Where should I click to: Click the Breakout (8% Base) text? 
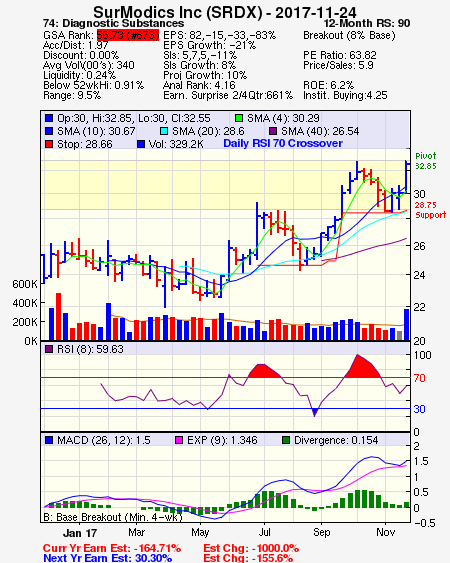coord(349,35)
